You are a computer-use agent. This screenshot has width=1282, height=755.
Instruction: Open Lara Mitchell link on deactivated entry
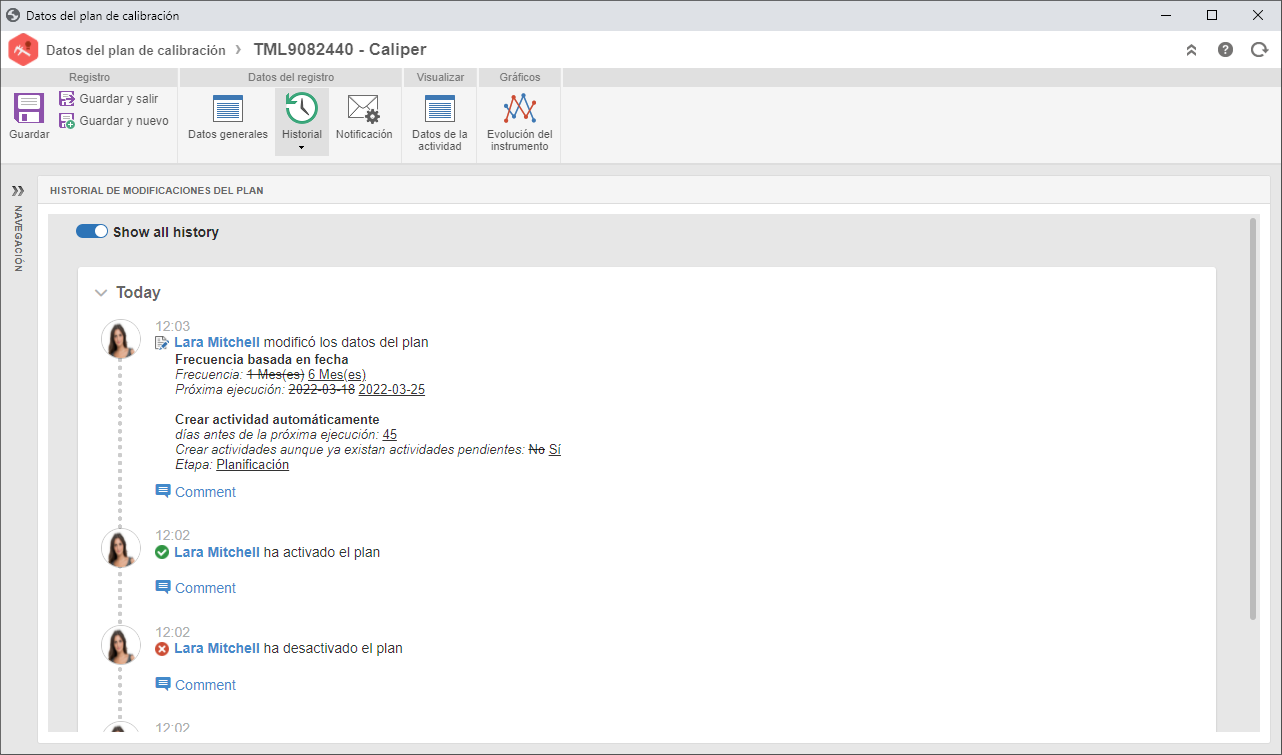[x=217, y=648]
